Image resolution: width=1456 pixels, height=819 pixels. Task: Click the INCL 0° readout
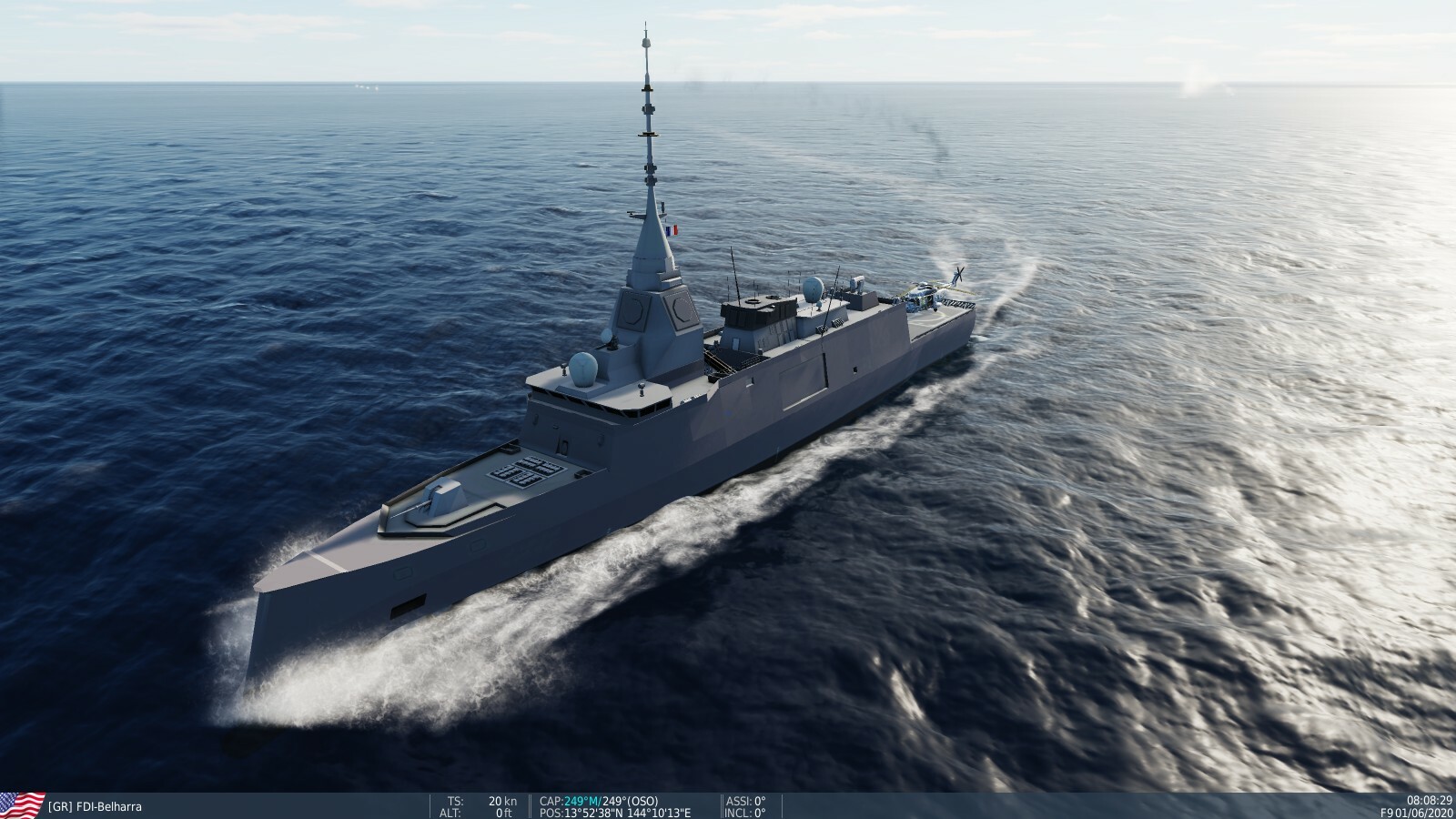[x=746, y=813]
